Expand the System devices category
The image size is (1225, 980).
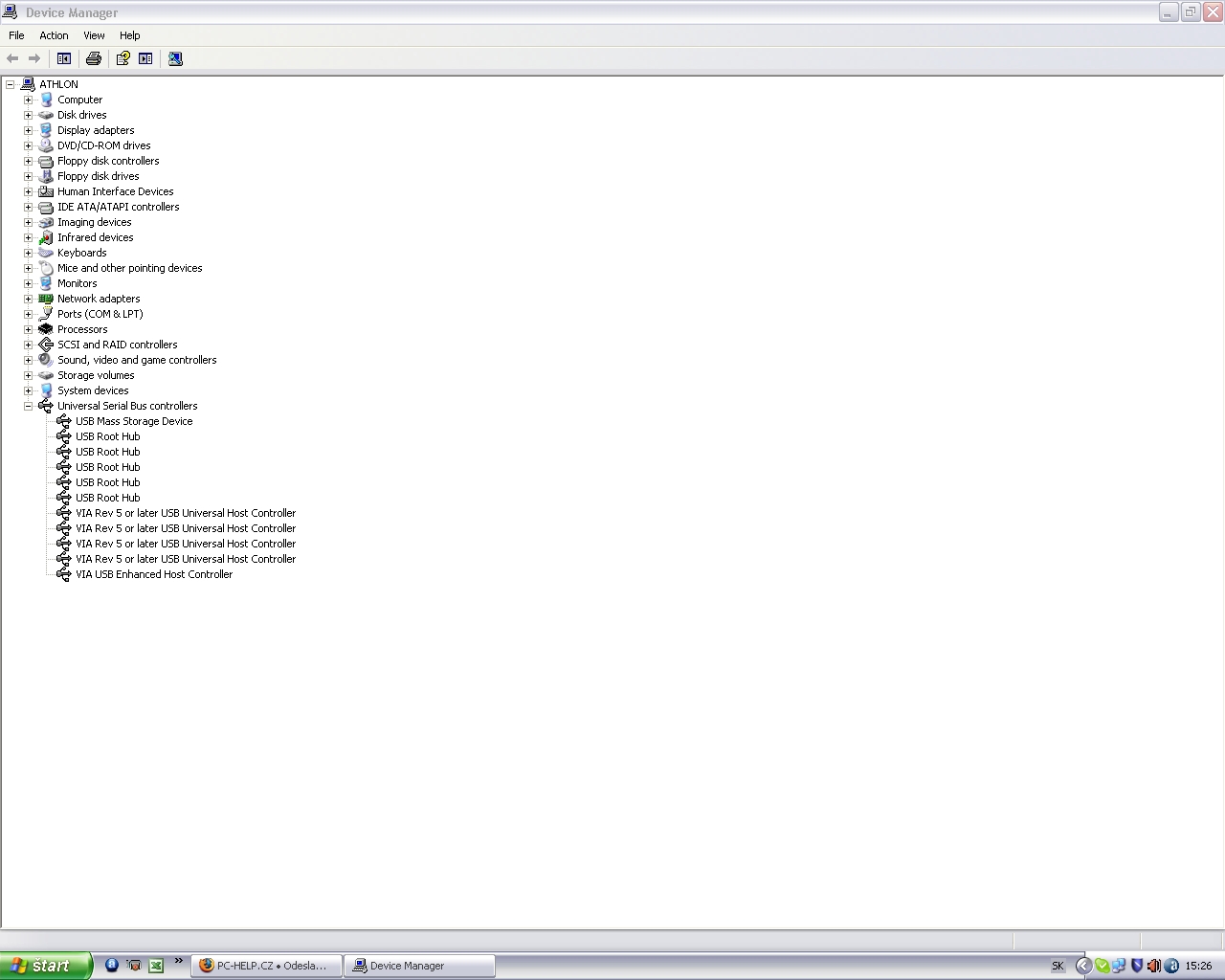click(x=29, y=390)
